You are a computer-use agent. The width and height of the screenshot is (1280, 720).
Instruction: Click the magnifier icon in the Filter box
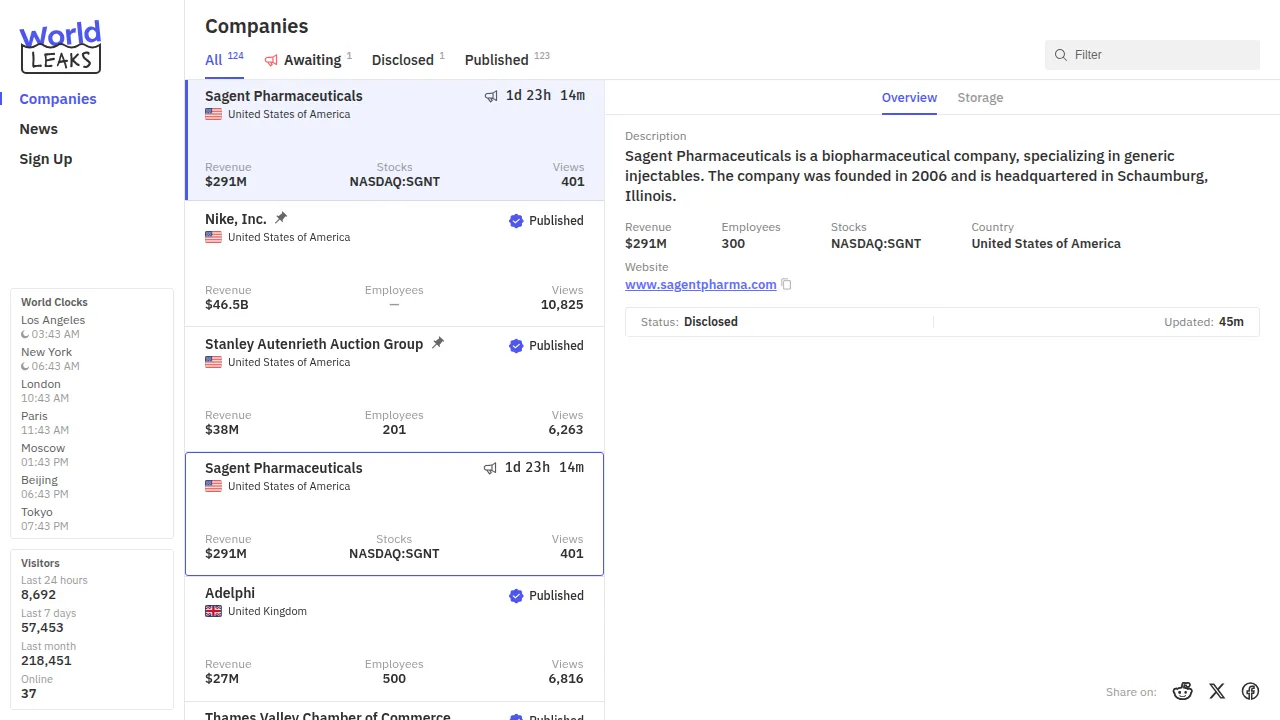pos(1061,55)
